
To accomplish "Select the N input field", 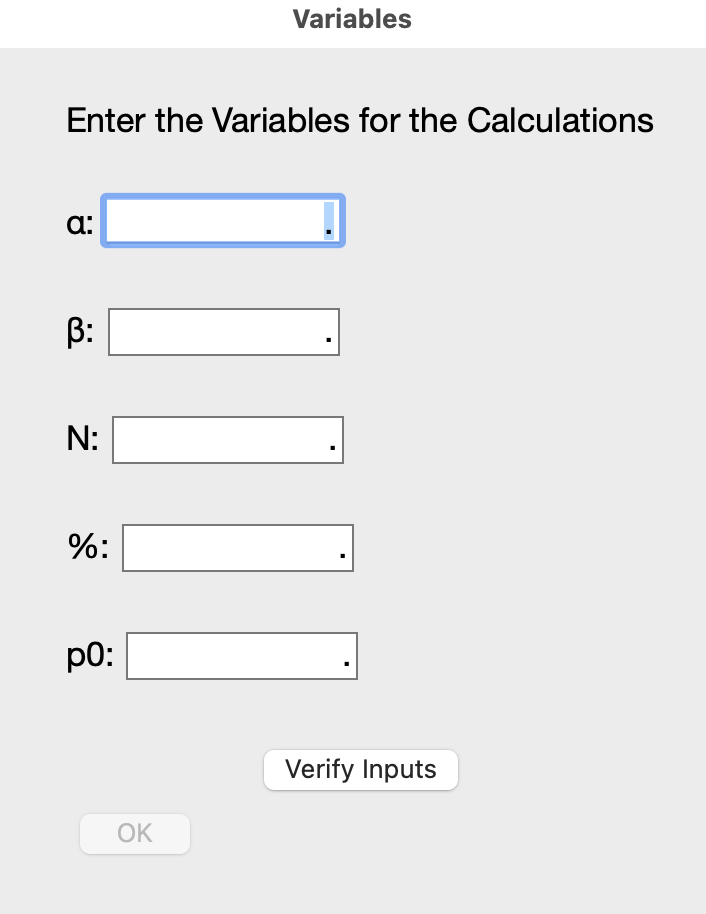I will pyautogui.click(x=219, y=440).
